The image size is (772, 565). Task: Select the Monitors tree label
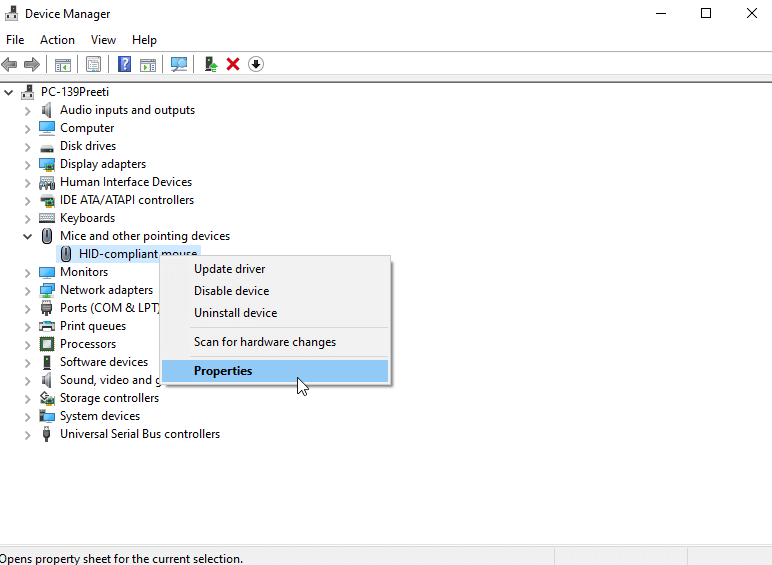tap(84, 272)
